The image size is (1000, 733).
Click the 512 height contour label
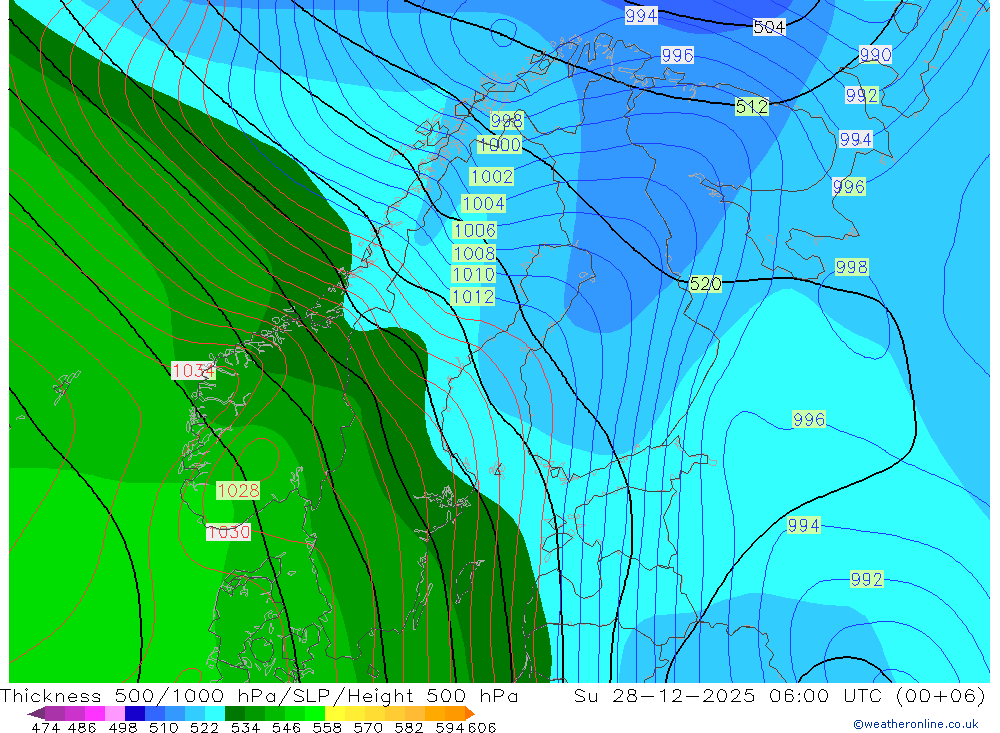tap(752, 107)
